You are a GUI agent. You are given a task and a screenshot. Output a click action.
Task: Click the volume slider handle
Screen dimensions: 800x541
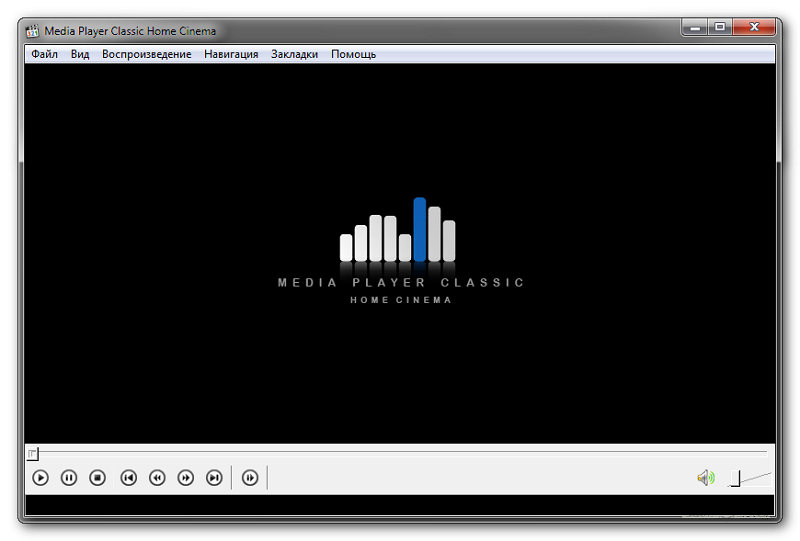pyautogui.click(x=735, y=478)
